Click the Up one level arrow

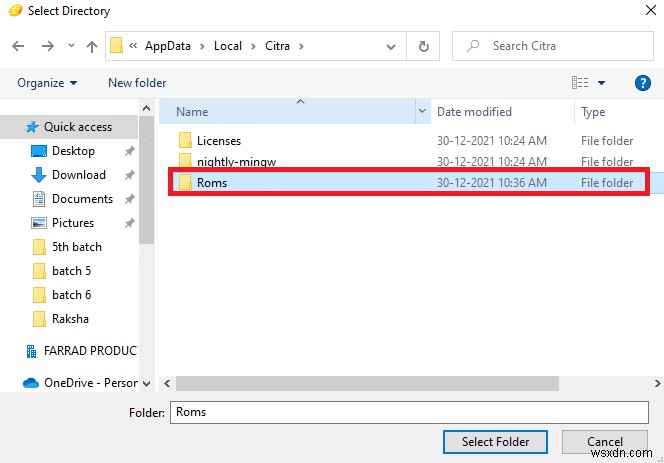pyautogui.click(x=92, y=46)
